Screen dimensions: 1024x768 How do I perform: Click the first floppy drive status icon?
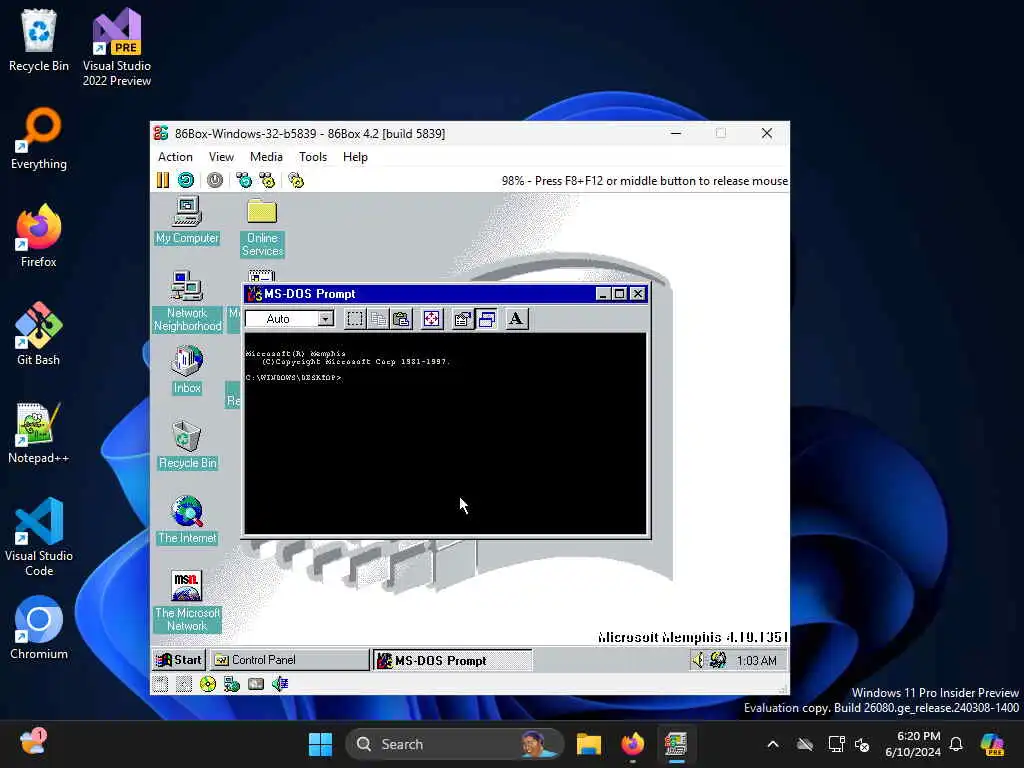click(160, 684)
